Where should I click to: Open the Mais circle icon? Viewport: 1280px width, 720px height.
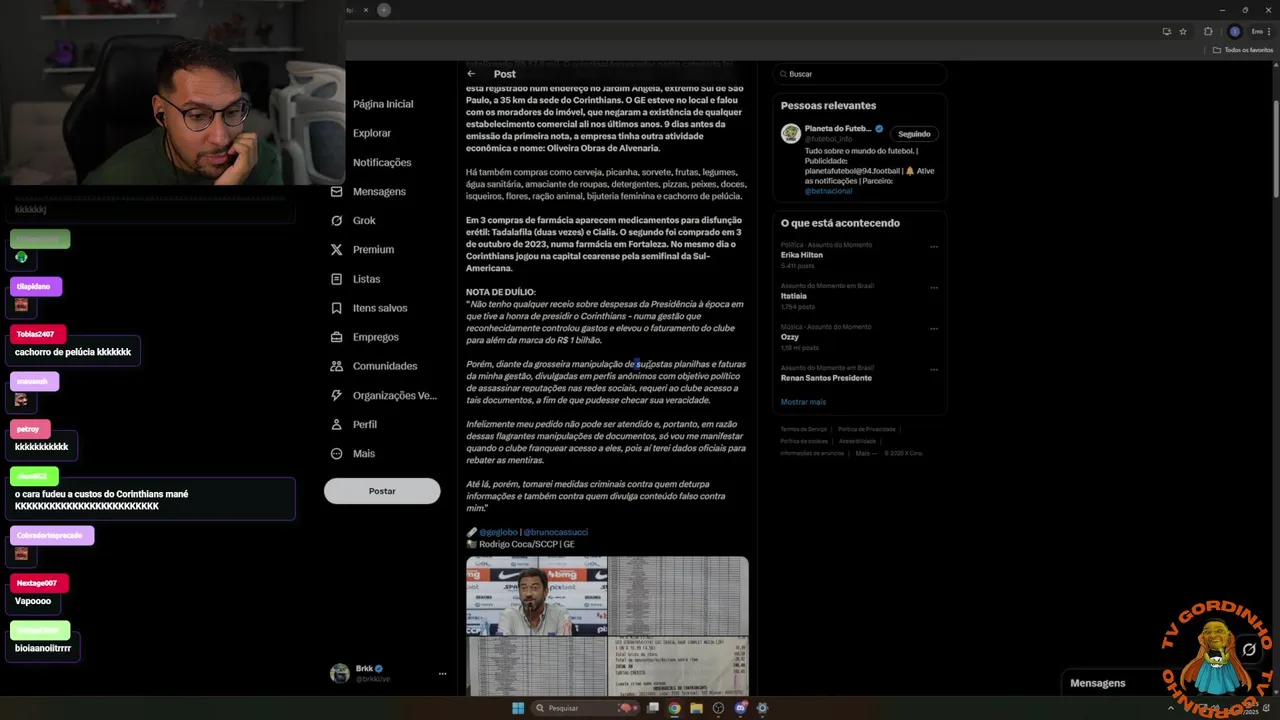[336, 453]
